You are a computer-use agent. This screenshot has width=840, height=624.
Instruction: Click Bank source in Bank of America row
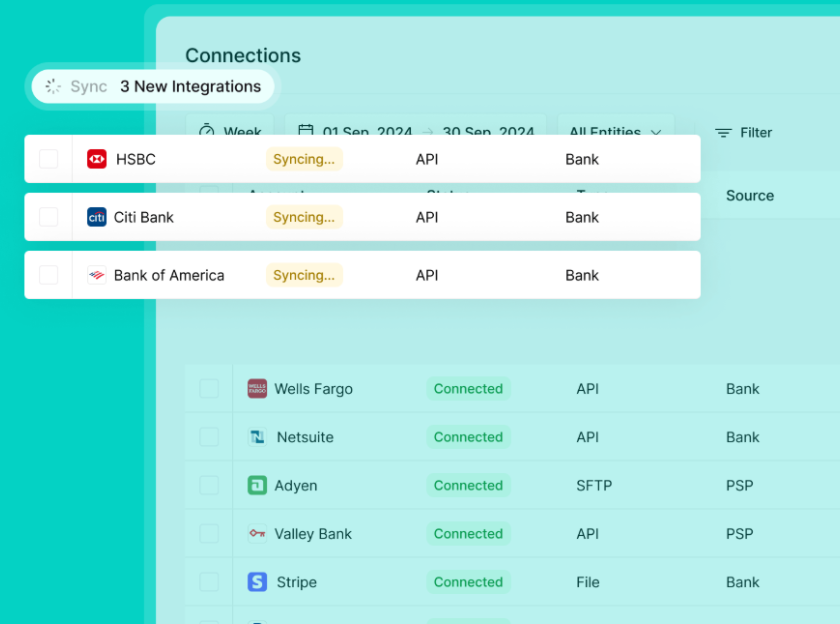582,275
